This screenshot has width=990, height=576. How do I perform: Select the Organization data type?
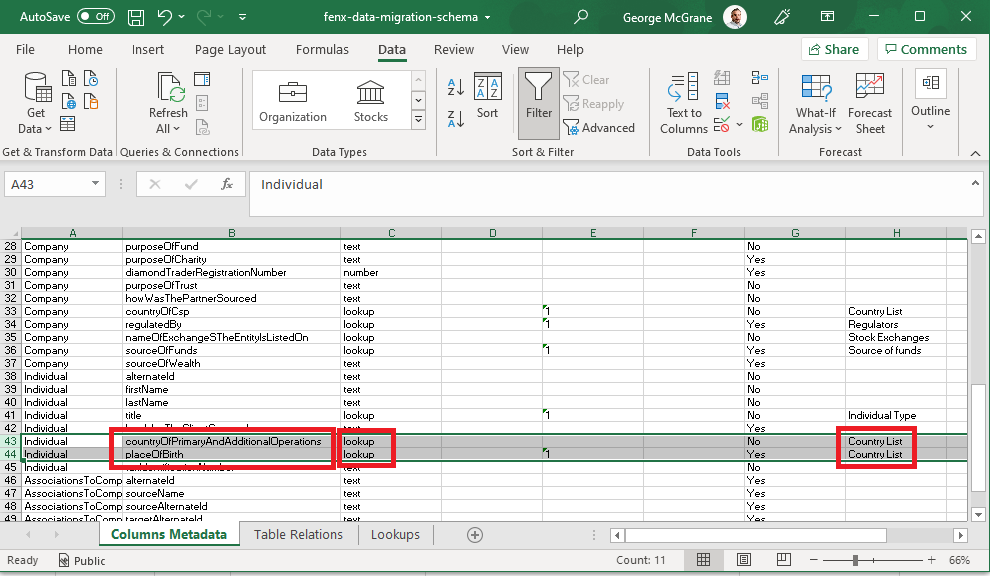(x=293, y=102)
